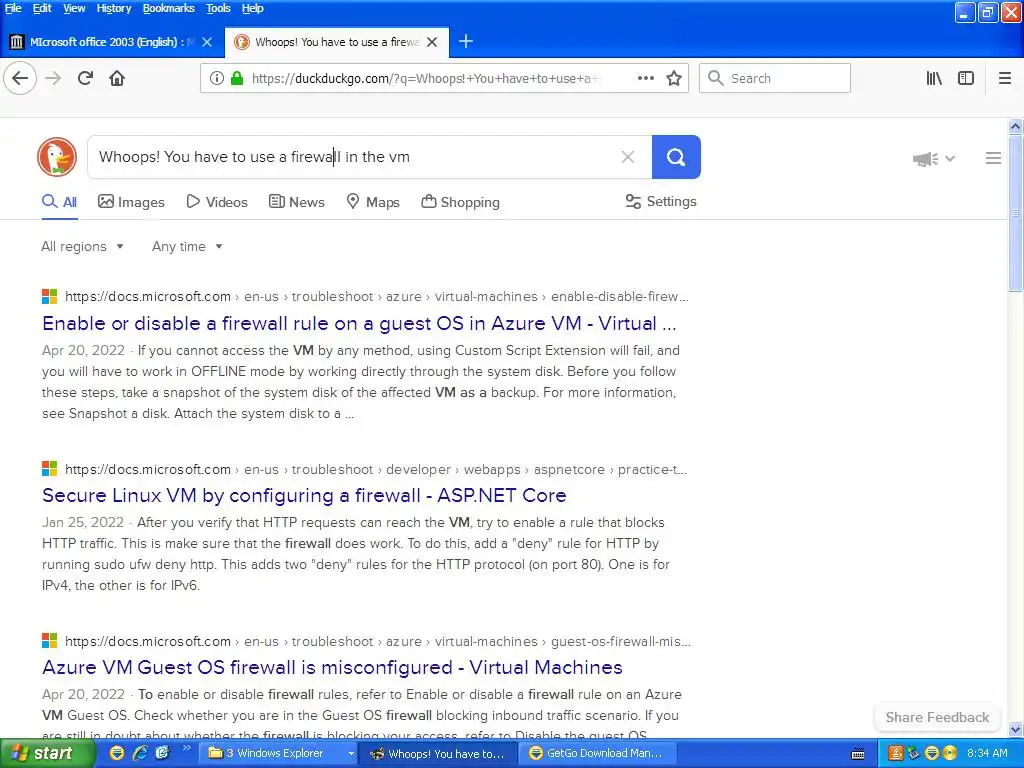Expand quick launch overflow chevrons

coord(186,748)
